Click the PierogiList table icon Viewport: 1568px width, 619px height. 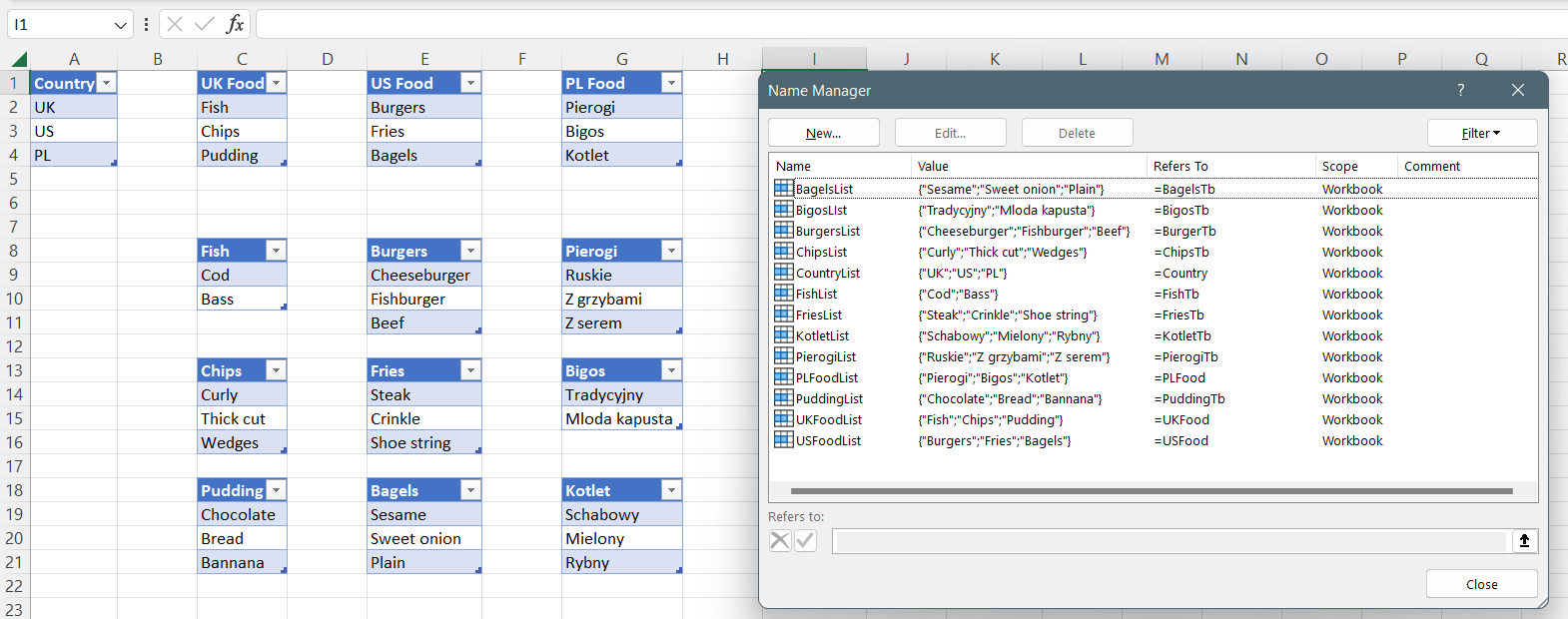tap(784, 355)
